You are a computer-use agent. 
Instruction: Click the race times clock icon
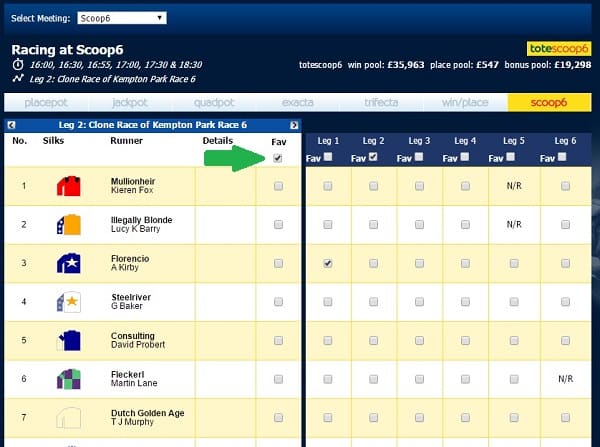pyautogui.click(x=18, y=64)
